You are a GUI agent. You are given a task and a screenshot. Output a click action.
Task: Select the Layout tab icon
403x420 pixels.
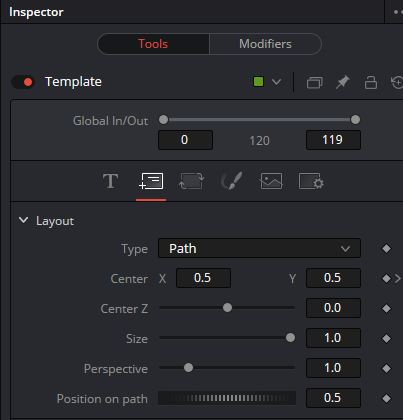151,181
